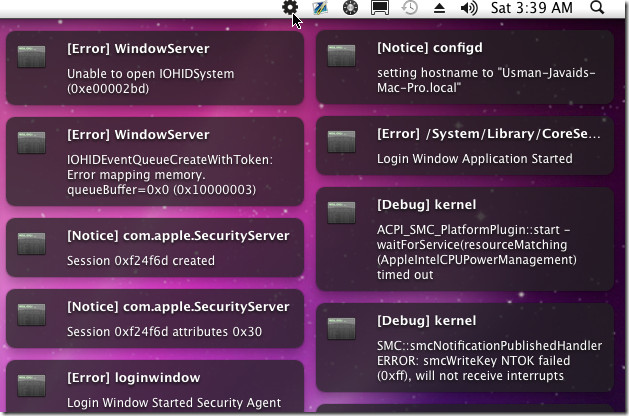Click '[Debug] kernel' title above ACPI_SMC_PlatformPlugin

click(426, 205)
